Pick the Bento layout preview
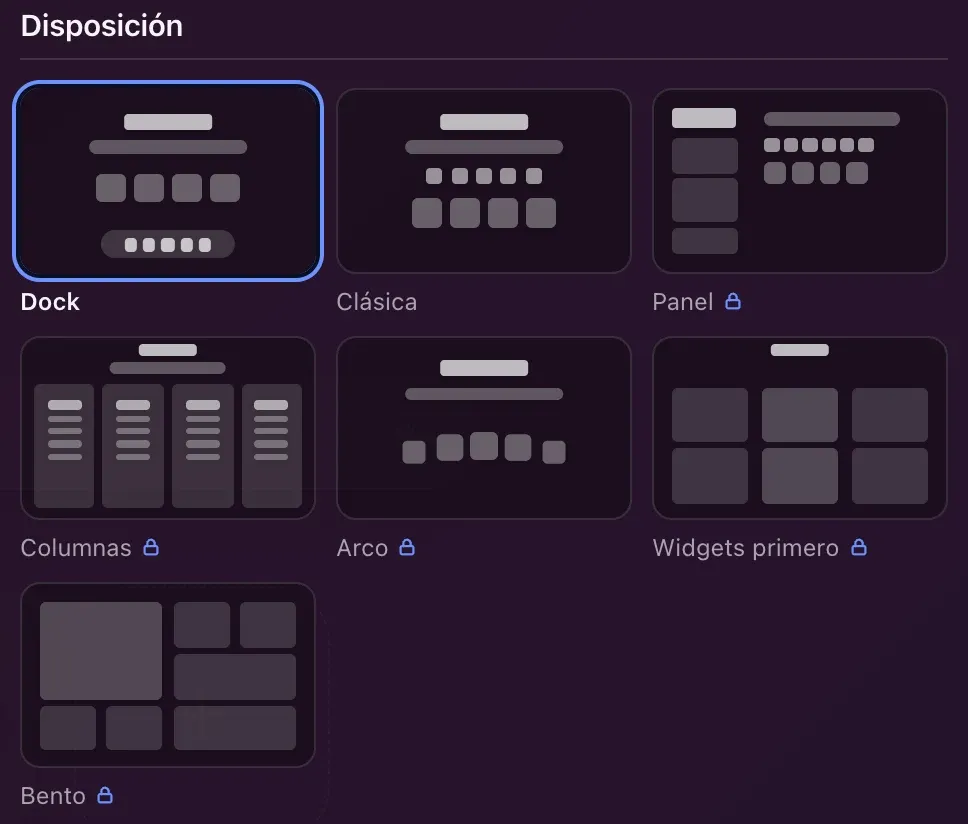This screenshot has height=824, width=968. pyautogui.click(x=168, y=675)
